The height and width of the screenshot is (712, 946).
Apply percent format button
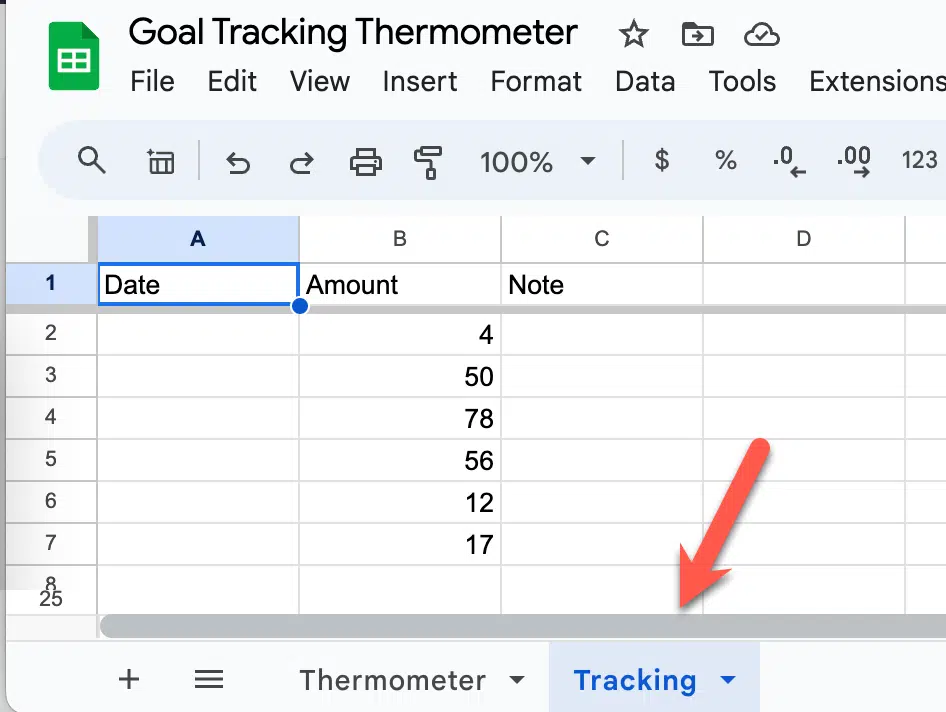(726, 161)
